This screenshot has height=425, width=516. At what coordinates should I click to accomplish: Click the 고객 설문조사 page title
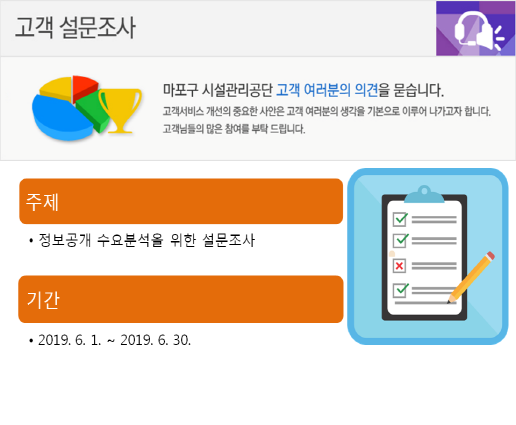tap(75, 28)
